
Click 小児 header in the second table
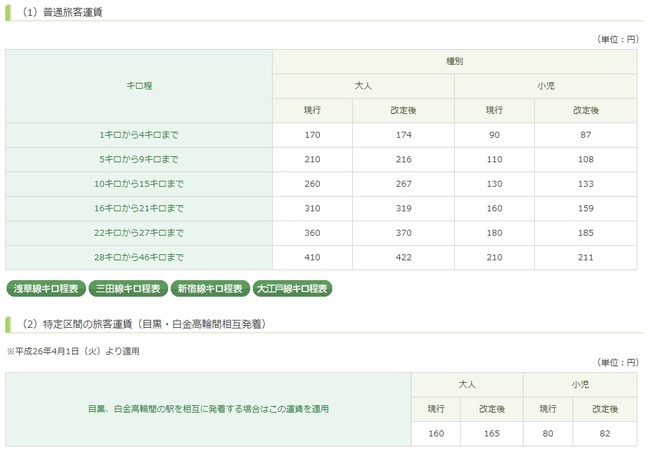point(580,384)
